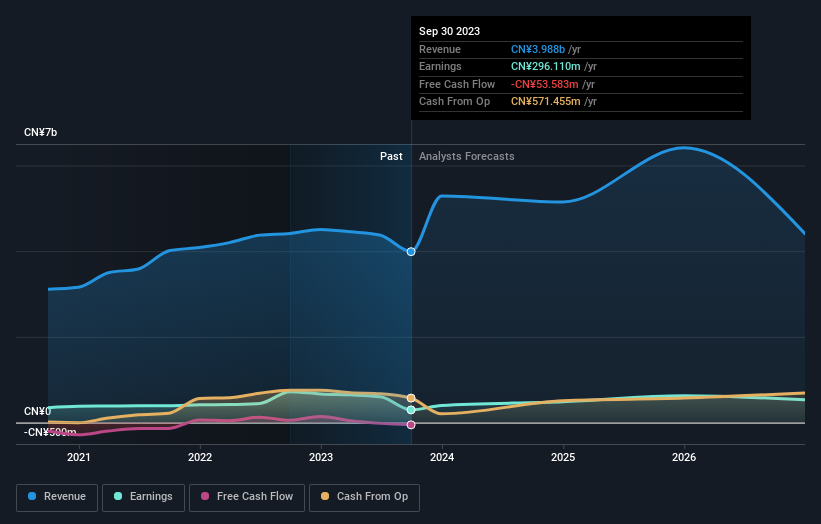This screenshot has width=821, height=524.
Task: Click the Free Cash Flow label in tooltip
Action: pyautogui.click(x=457, y=84)
